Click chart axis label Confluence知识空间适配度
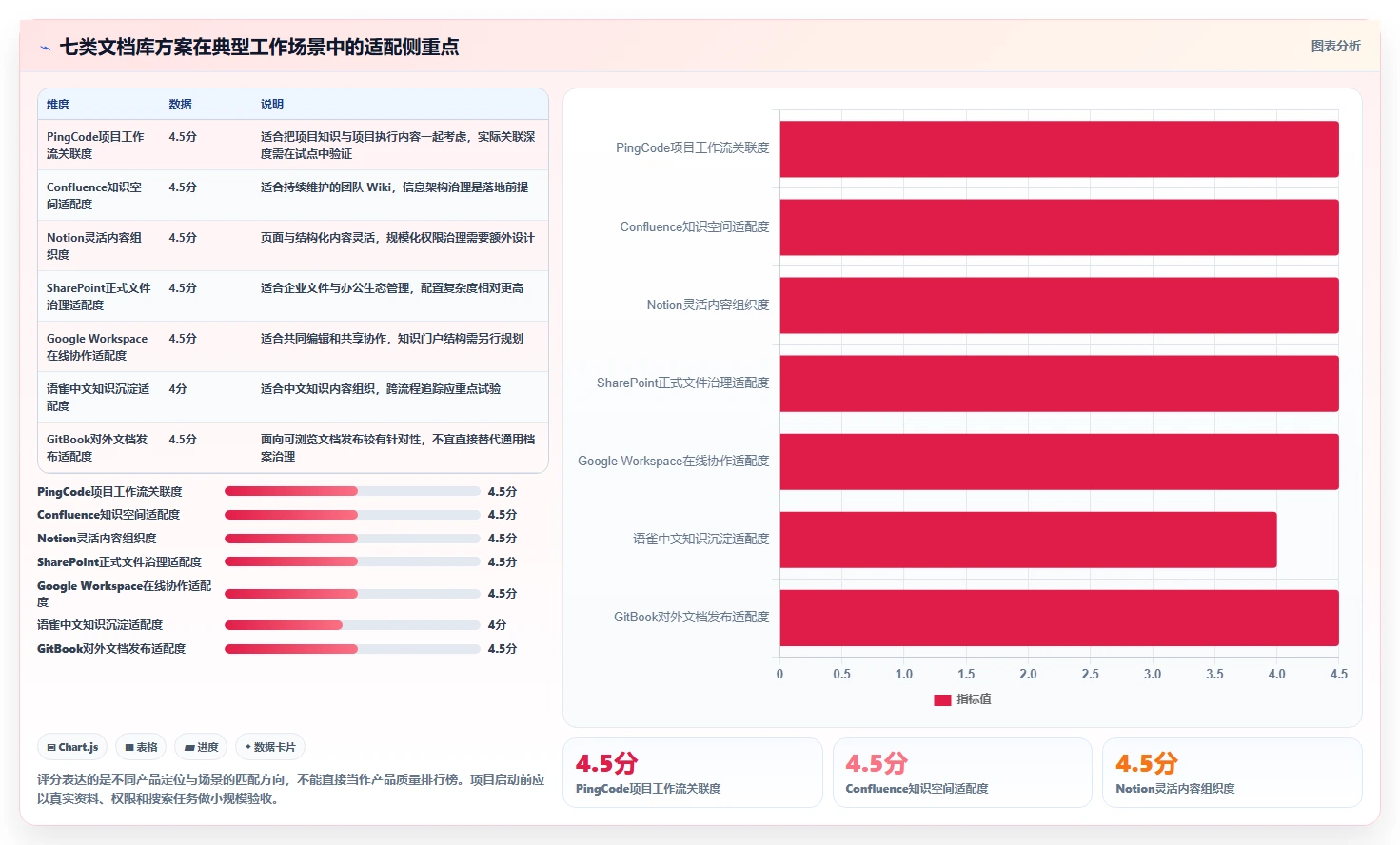 (x=694, y=226)
